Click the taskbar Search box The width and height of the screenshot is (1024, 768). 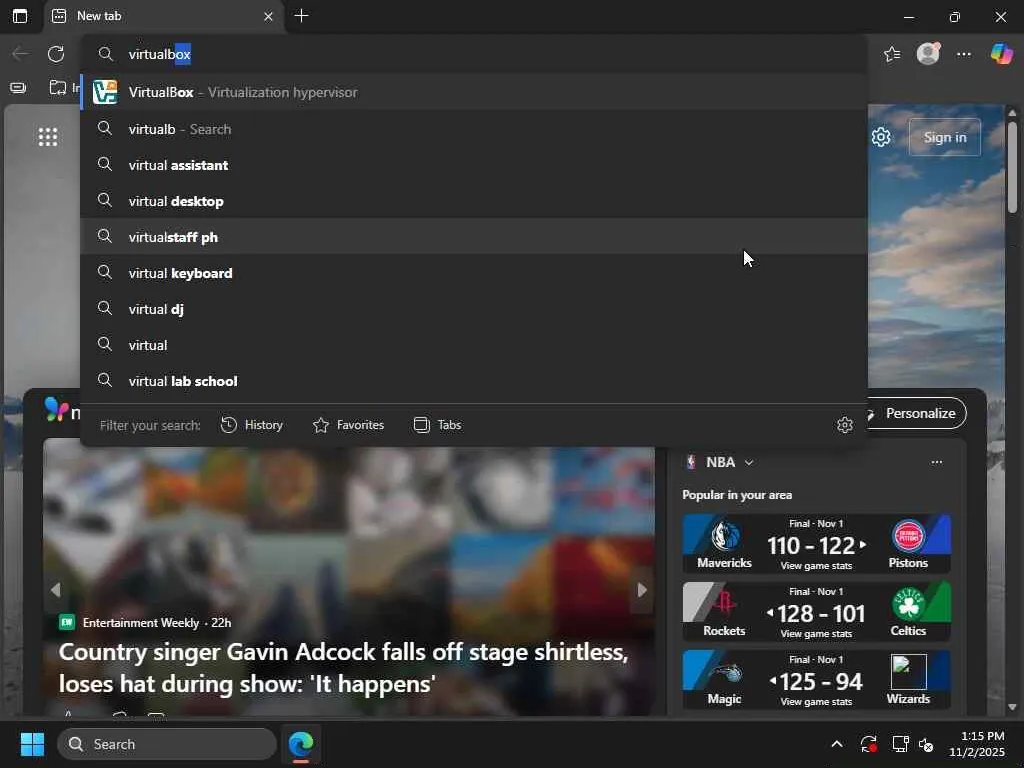tap(167, 744)
